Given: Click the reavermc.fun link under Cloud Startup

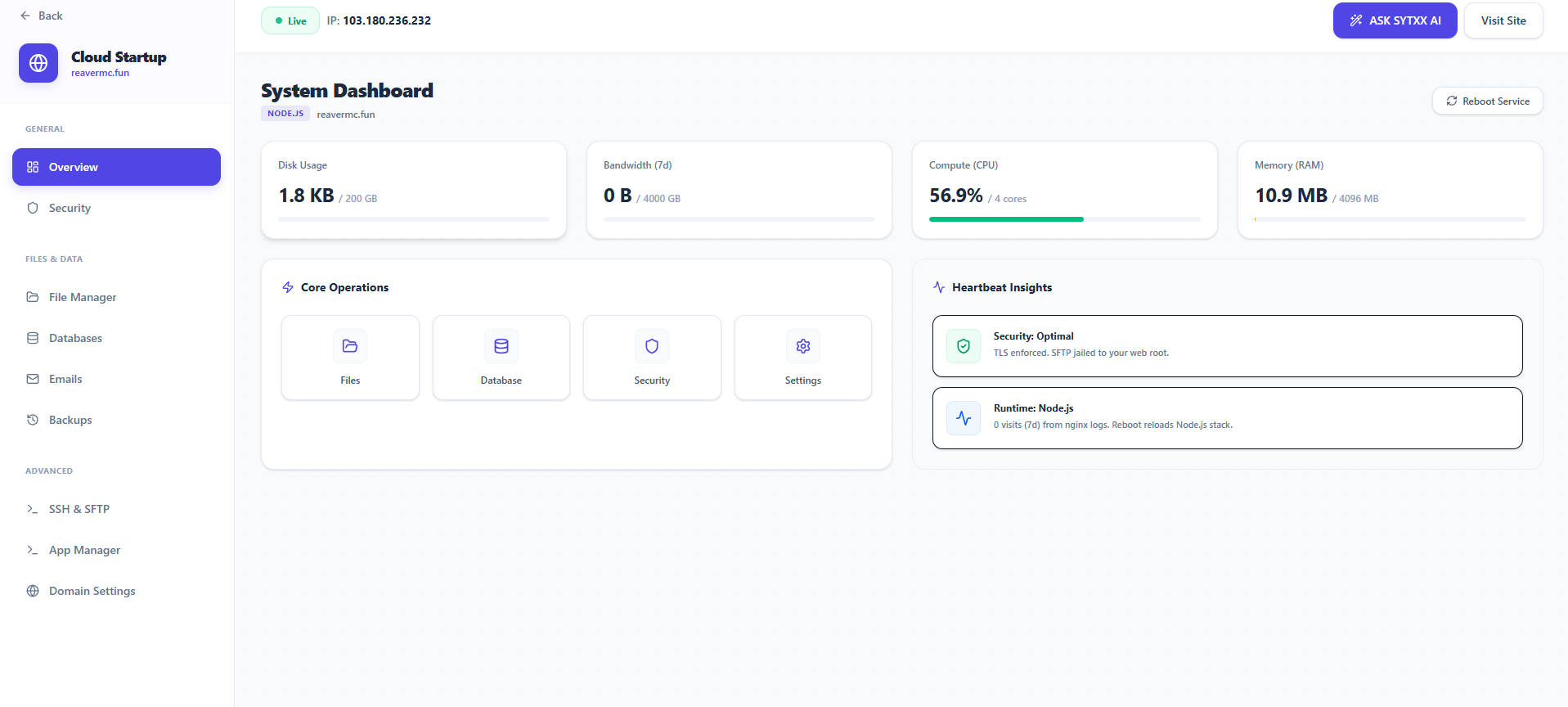Looking at the screenshot, I should pyautogui.click(x=100, y=73).
